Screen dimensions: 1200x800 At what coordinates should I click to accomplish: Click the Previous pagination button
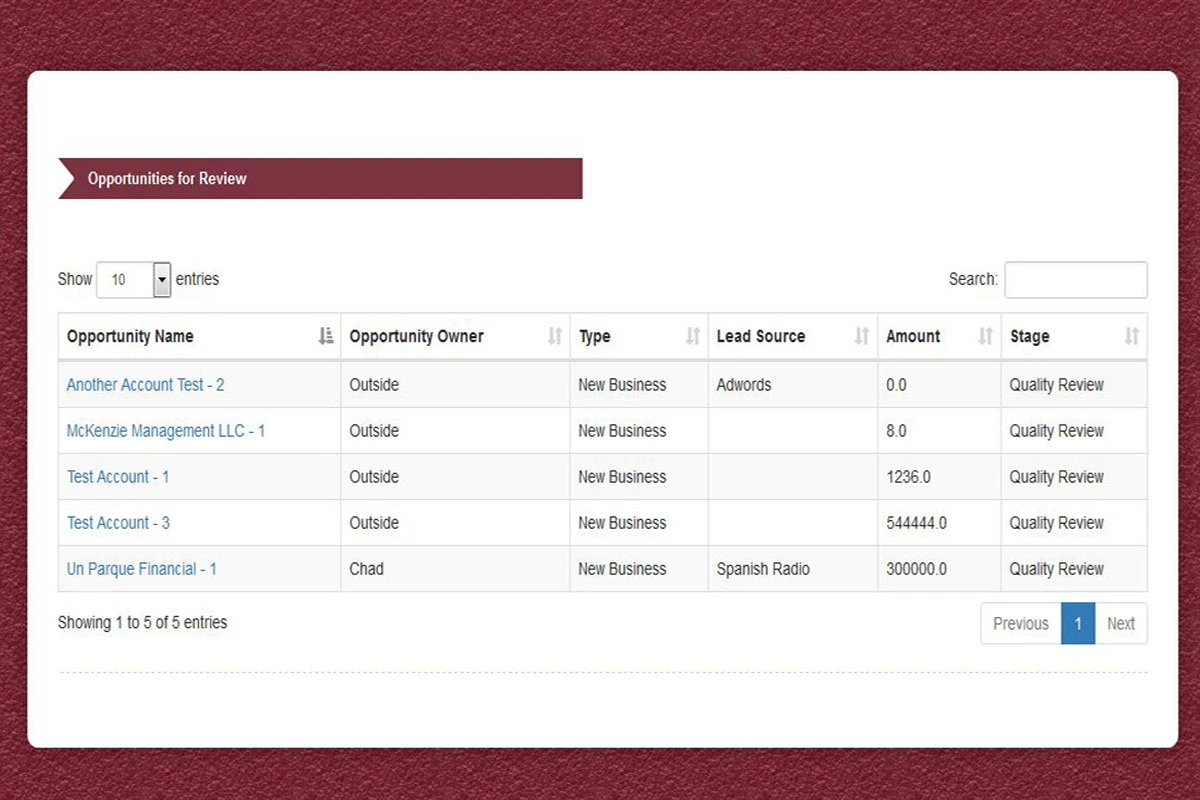[x=1020, y=623]
